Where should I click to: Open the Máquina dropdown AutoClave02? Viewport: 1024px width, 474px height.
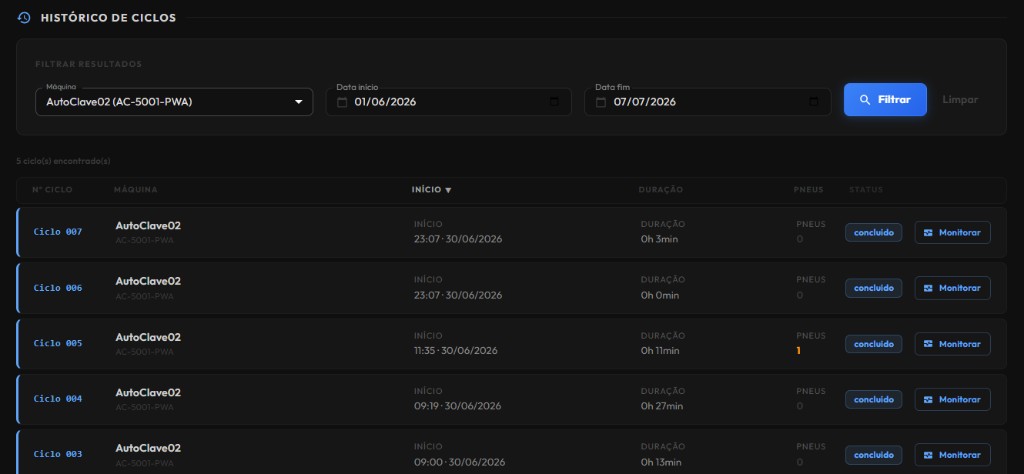point(174,102)
